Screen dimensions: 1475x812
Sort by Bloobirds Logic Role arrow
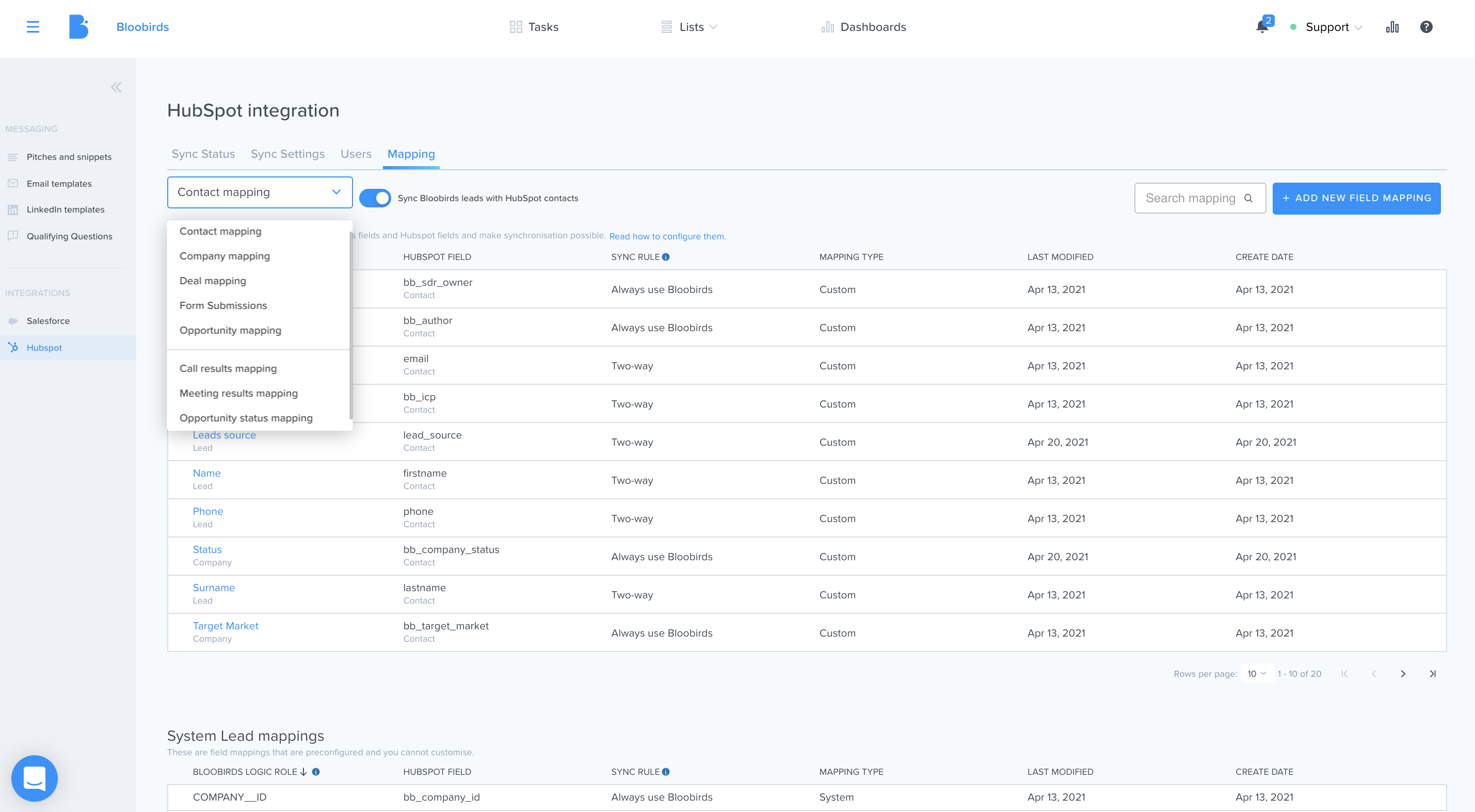(303, 771)
